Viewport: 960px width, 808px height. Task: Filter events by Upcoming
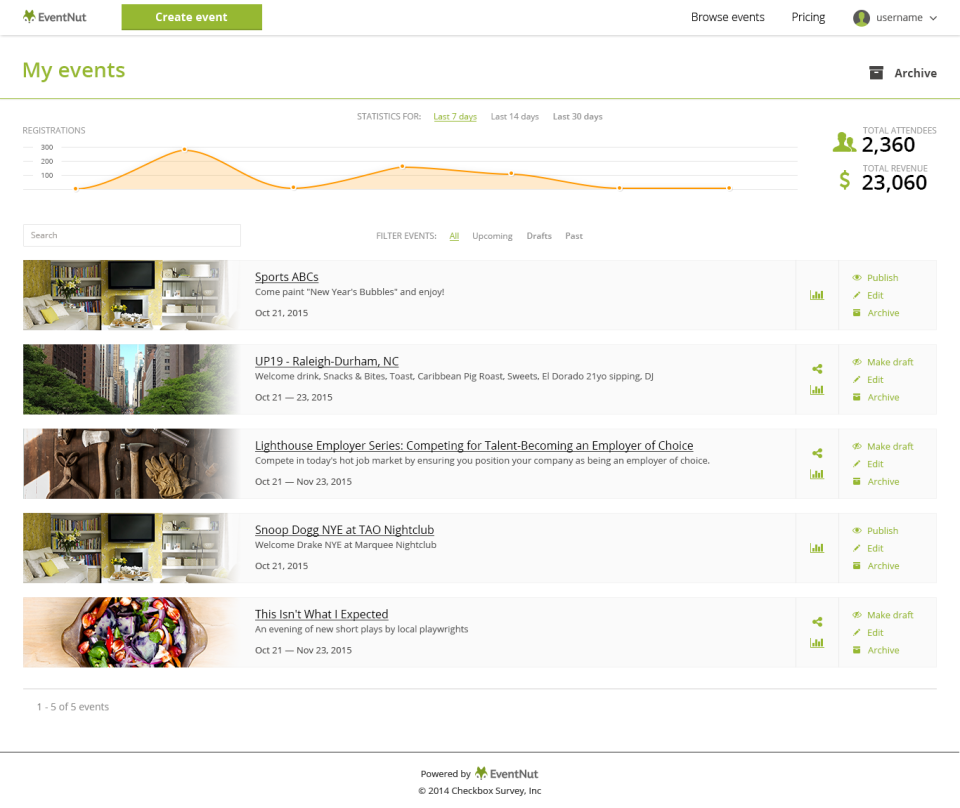click(492, 236)
